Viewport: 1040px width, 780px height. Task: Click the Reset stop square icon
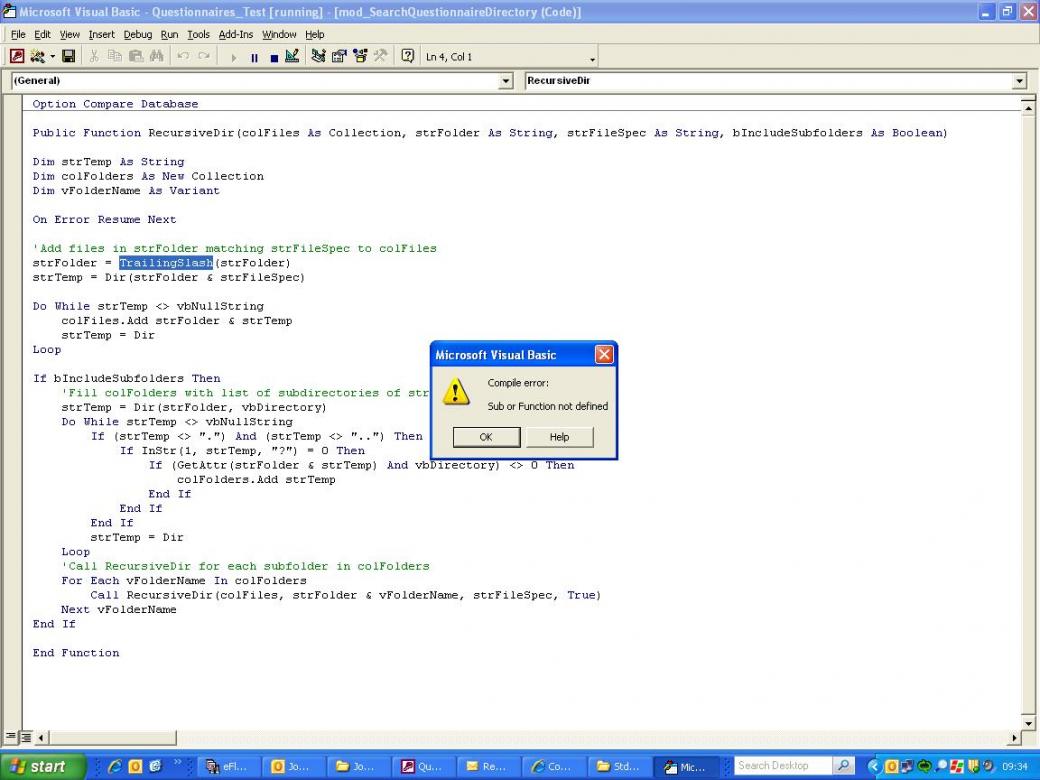coord(273,58)
